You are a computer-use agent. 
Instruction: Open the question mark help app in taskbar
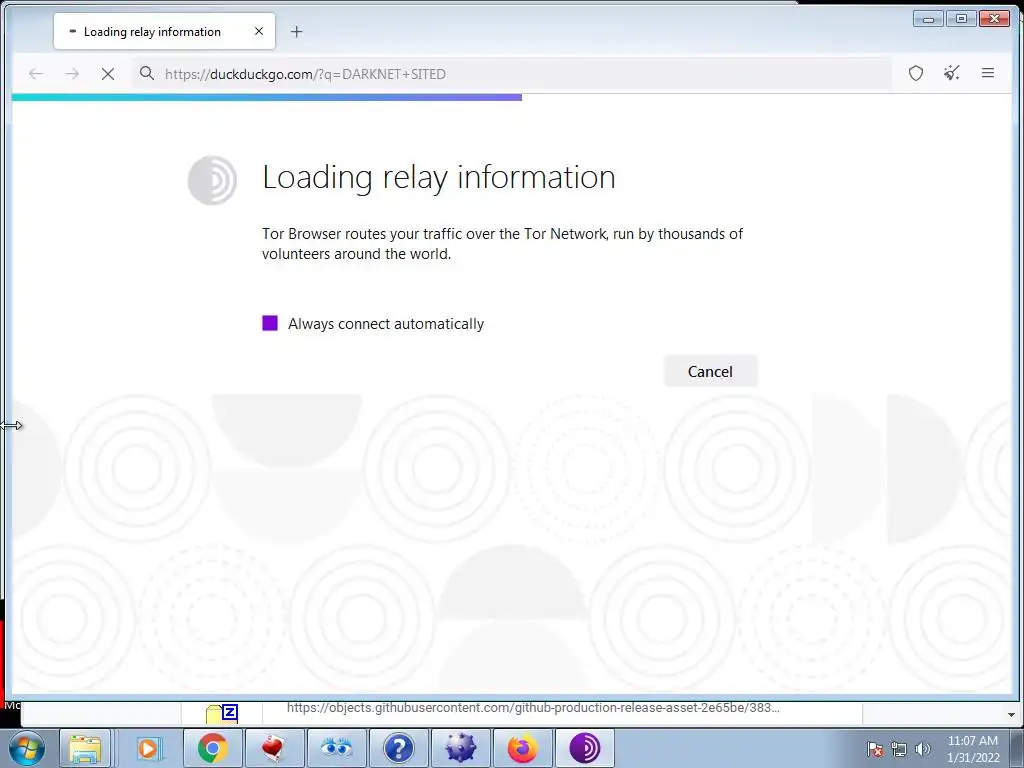(x=398, y=748)
